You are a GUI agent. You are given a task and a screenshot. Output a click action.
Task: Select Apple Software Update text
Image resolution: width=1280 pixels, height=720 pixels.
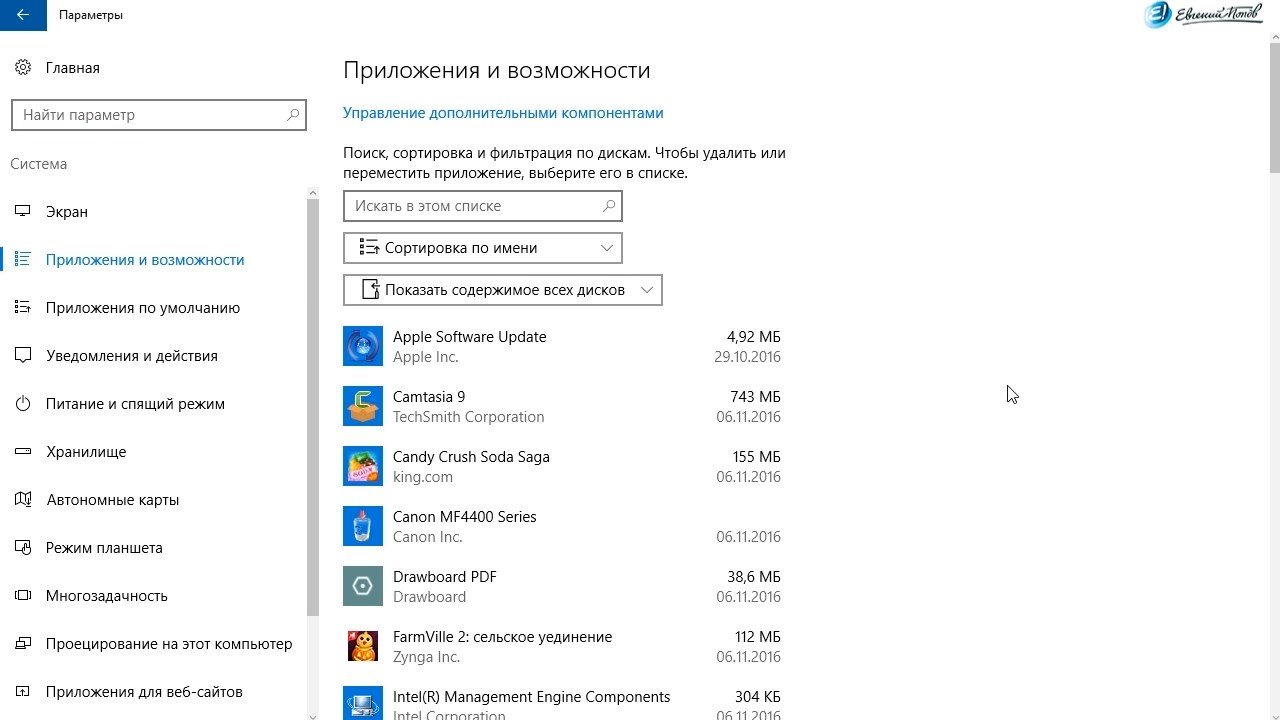(x=469, y=337)
